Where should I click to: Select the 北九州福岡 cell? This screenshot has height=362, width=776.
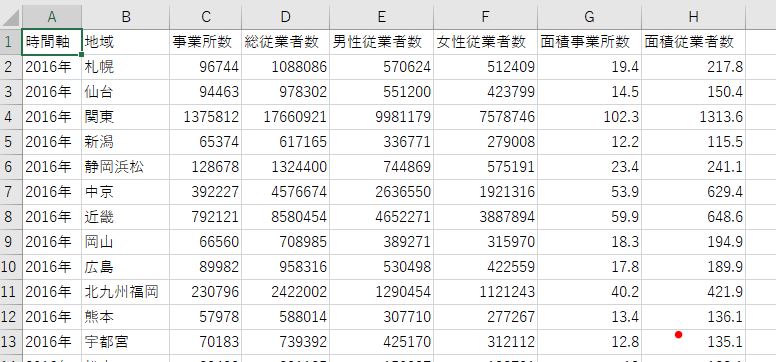click(x=126, y=292)
